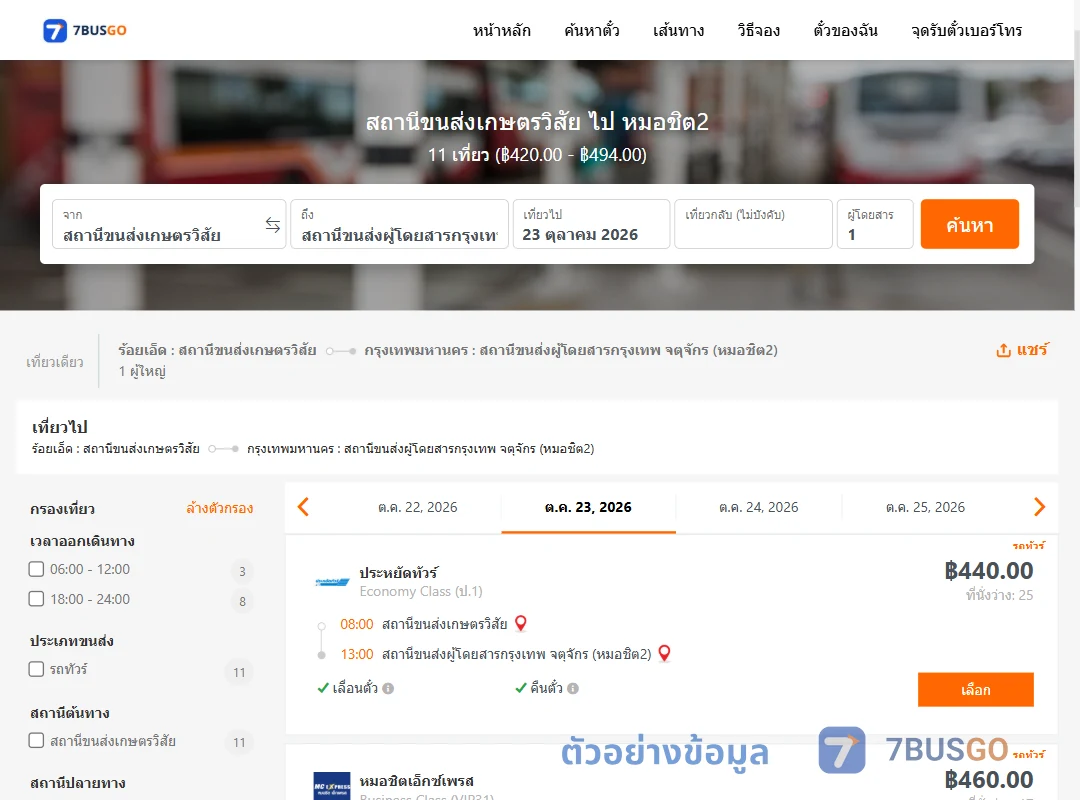Viewport: 1080px width, 800px height.
Task: Click the 1 ผู้ใหญ่ passenger summary
Action: (x=142, y=371)
